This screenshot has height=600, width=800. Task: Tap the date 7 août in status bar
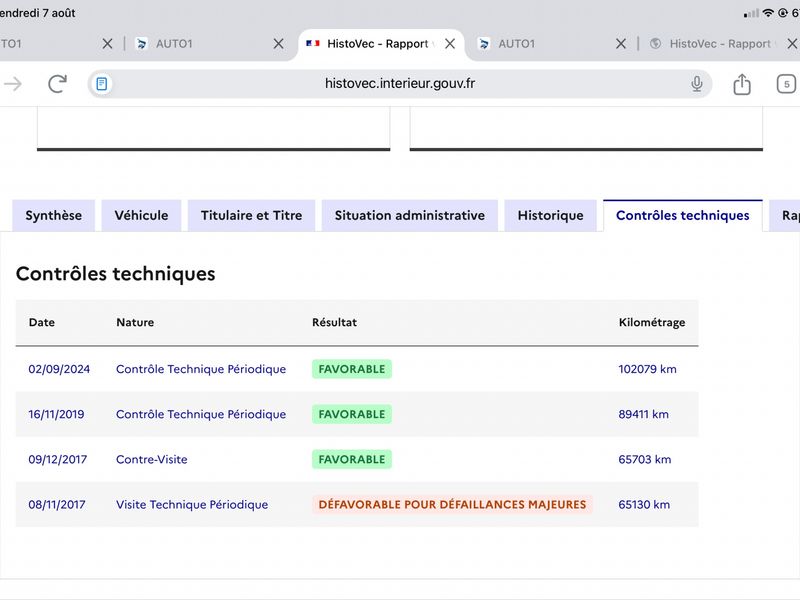point(57,13)
